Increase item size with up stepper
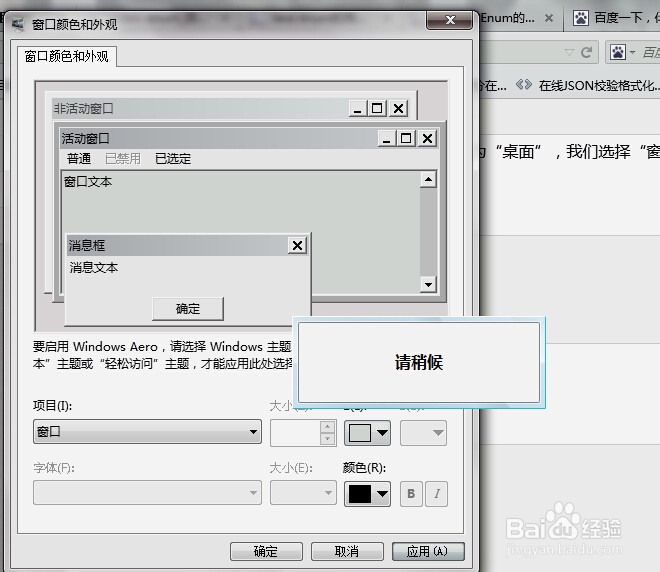This screenshot has height=572, width=660. 327,427
